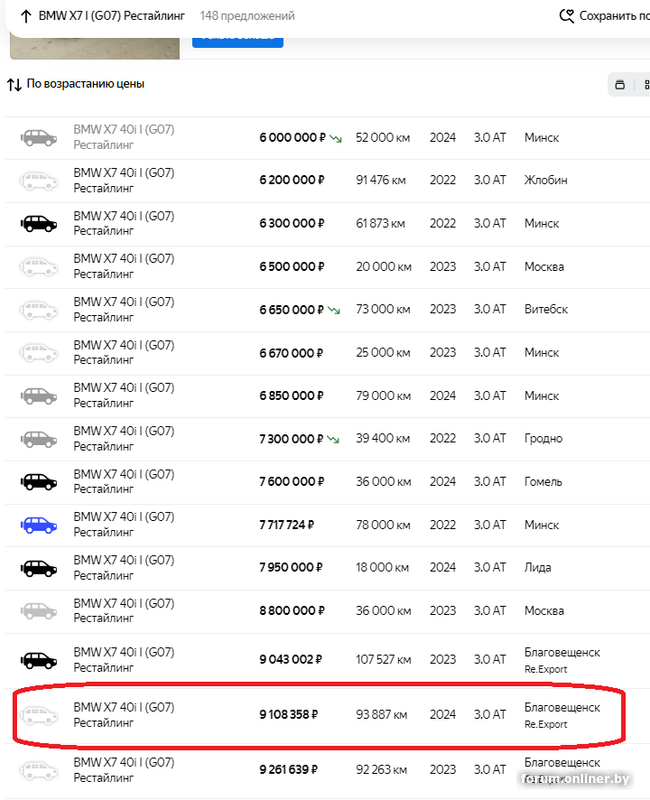Click the car icon priced 9 261 639 ₽

39,770
